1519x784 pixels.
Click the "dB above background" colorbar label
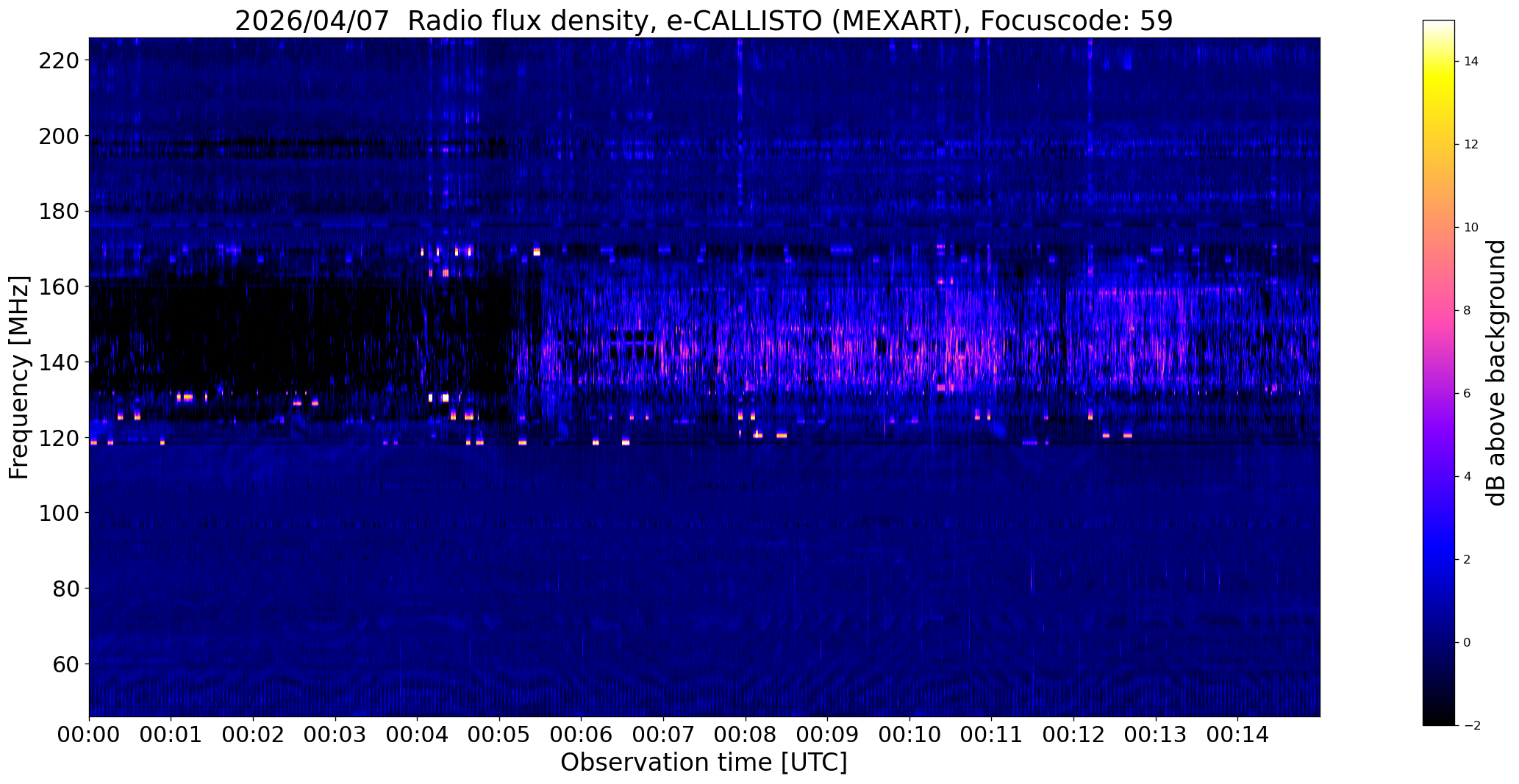pos(1495,373)
